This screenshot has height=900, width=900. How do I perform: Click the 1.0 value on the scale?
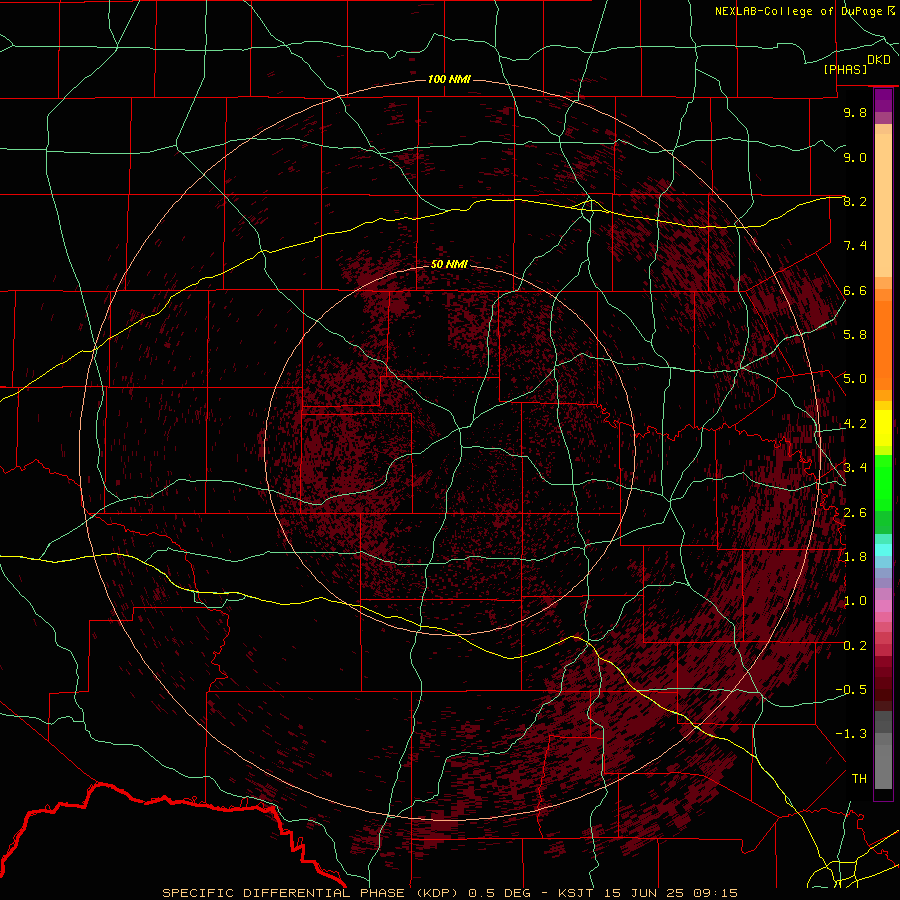tap(855, 601)
